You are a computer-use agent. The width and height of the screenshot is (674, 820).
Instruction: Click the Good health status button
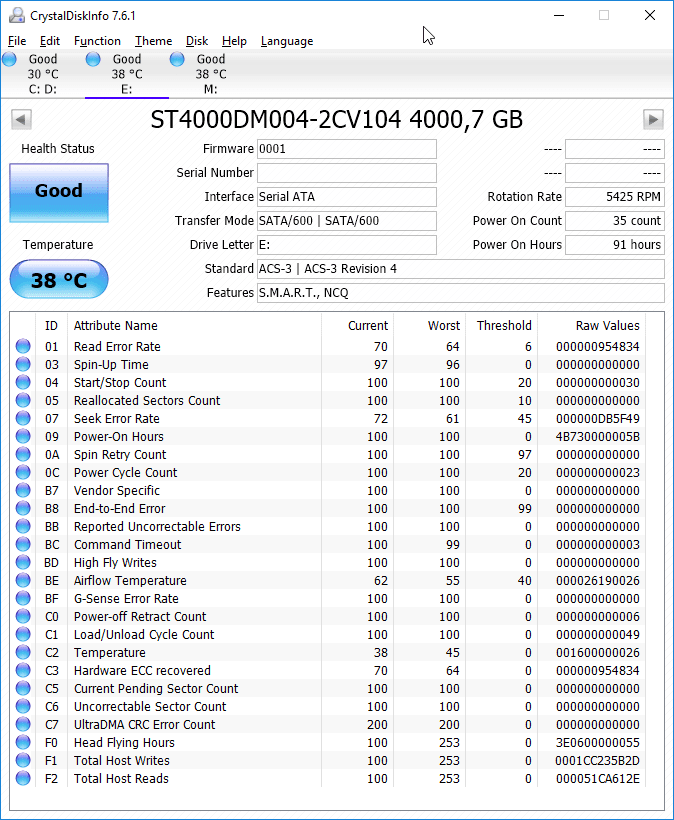59,193
